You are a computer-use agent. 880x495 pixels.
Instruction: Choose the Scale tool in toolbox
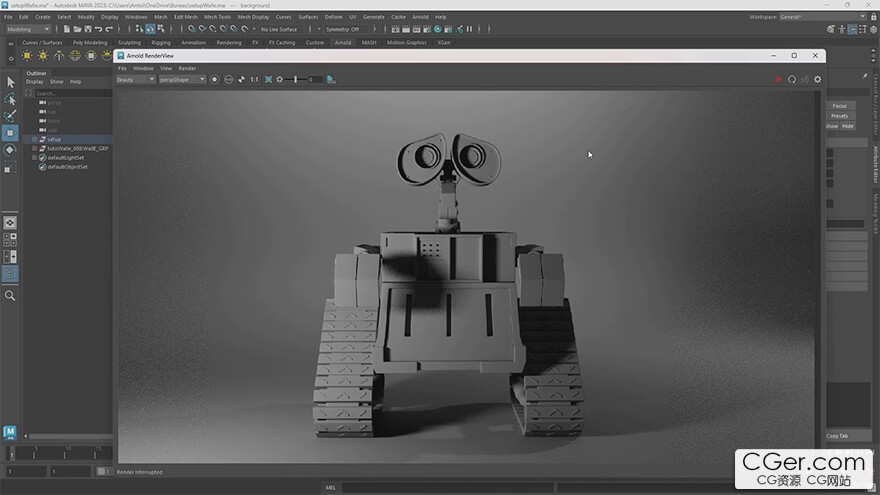click(x=10, y=167)
